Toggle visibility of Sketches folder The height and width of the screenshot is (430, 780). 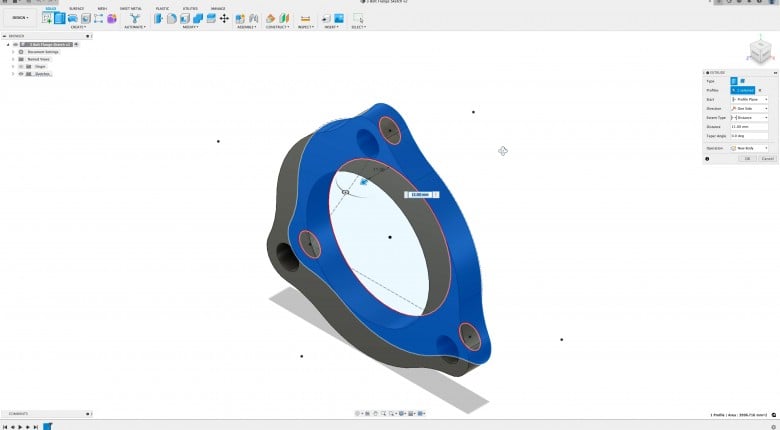pos(21,74)
